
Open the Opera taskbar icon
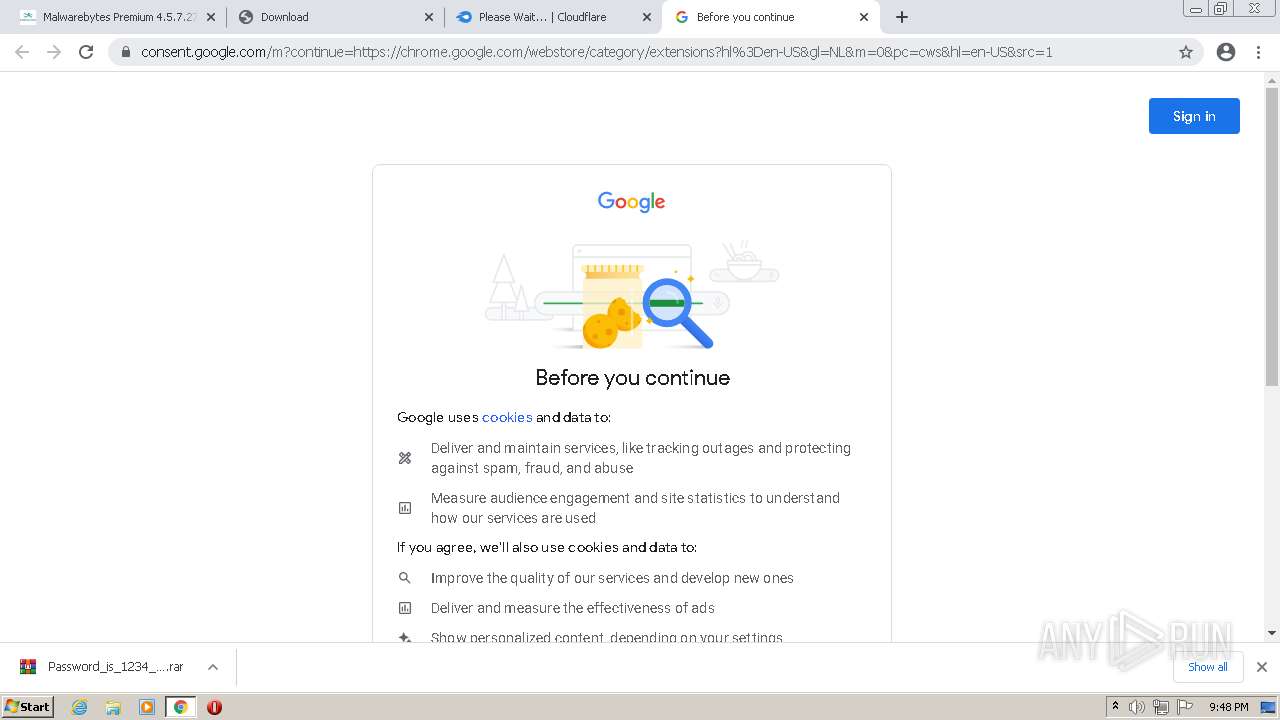tap(214, 707)
